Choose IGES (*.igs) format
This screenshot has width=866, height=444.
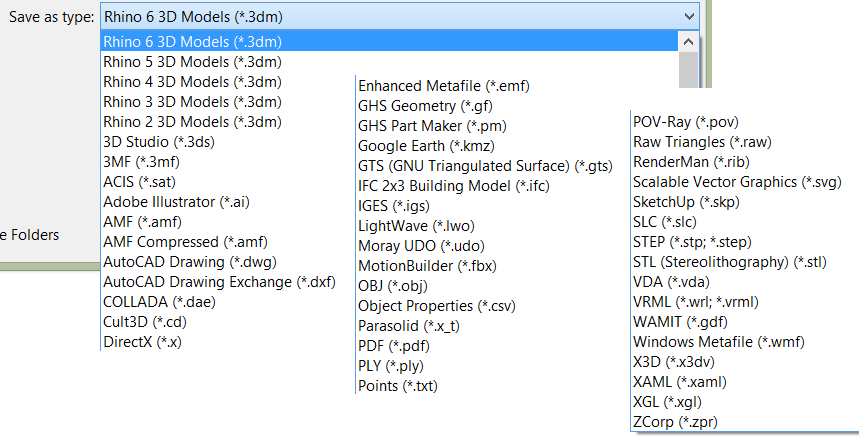(x=393, y=206)
